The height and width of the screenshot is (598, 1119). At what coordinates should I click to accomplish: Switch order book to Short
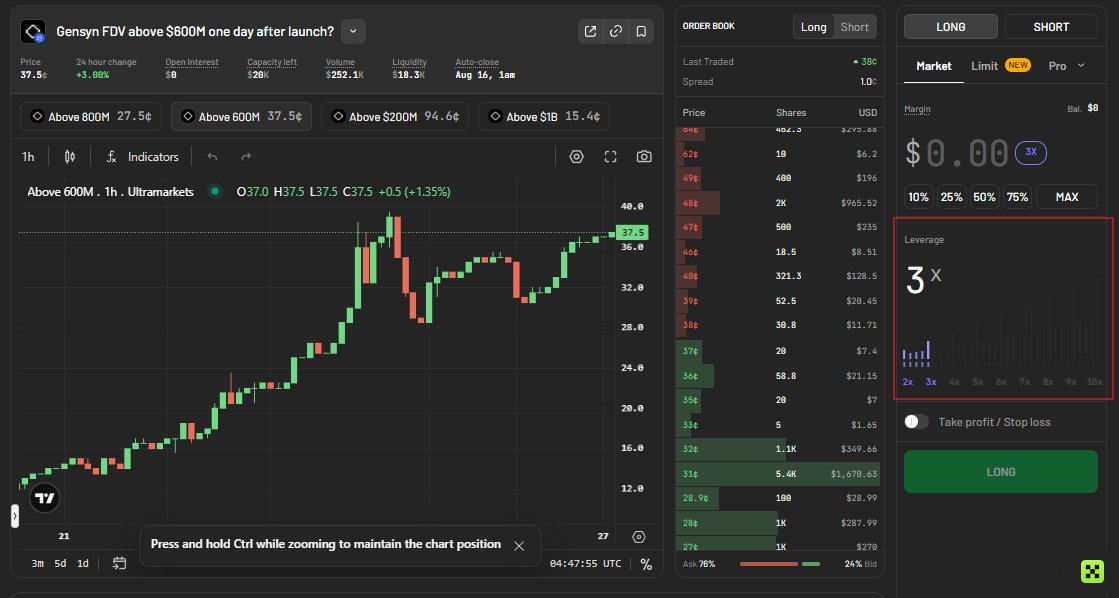tap(854, 27)
